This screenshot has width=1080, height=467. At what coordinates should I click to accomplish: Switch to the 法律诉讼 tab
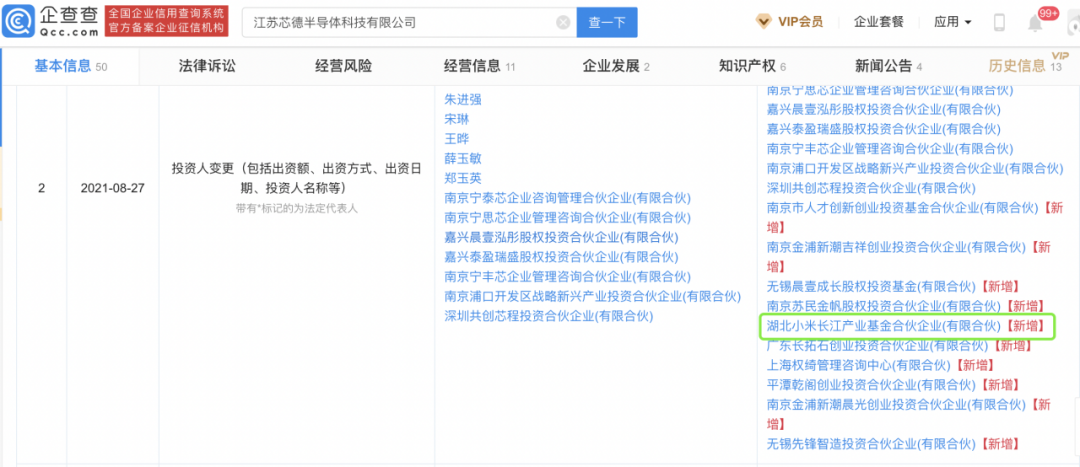pyautogui.click(x=207, y=66)
